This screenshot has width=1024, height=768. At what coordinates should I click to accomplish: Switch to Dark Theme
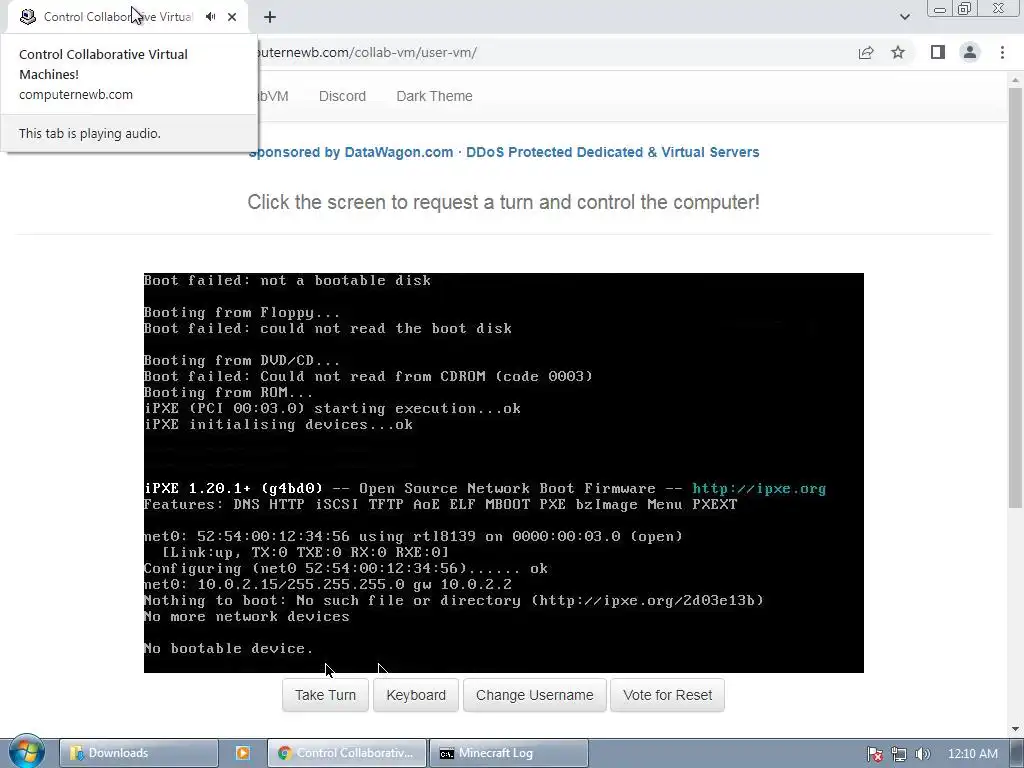click(434, 96)
